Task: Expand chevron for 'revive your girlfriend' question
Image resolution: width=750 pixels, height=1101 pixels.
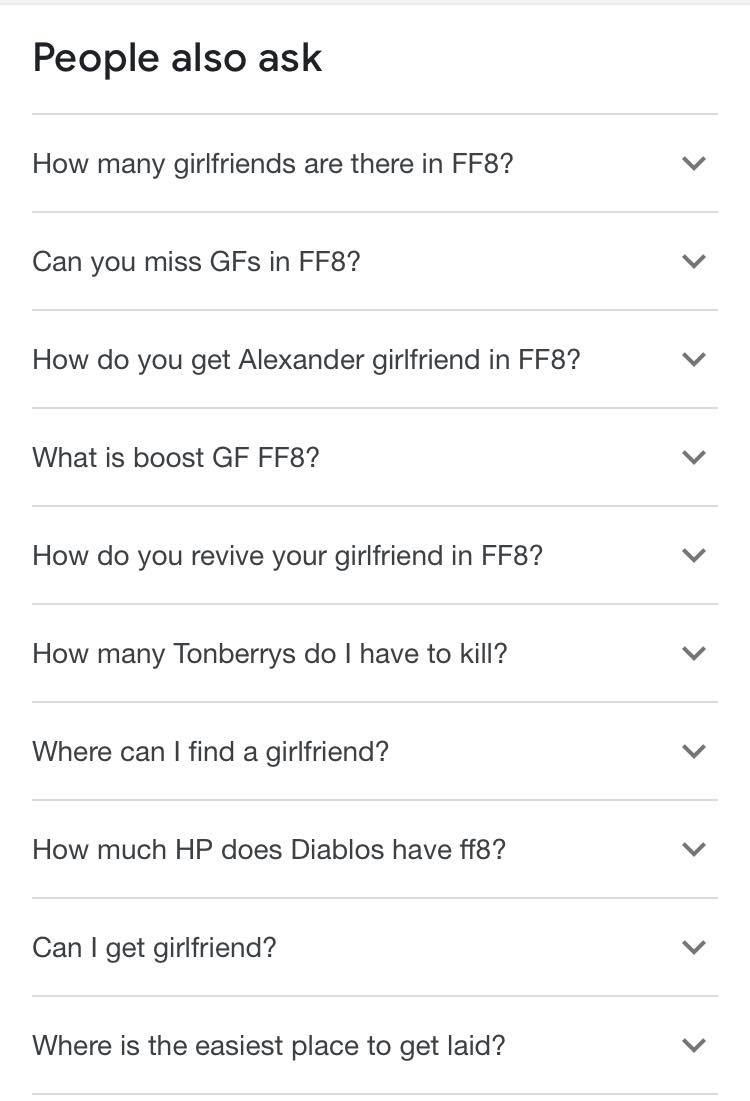Action: [x=694, y=555]
